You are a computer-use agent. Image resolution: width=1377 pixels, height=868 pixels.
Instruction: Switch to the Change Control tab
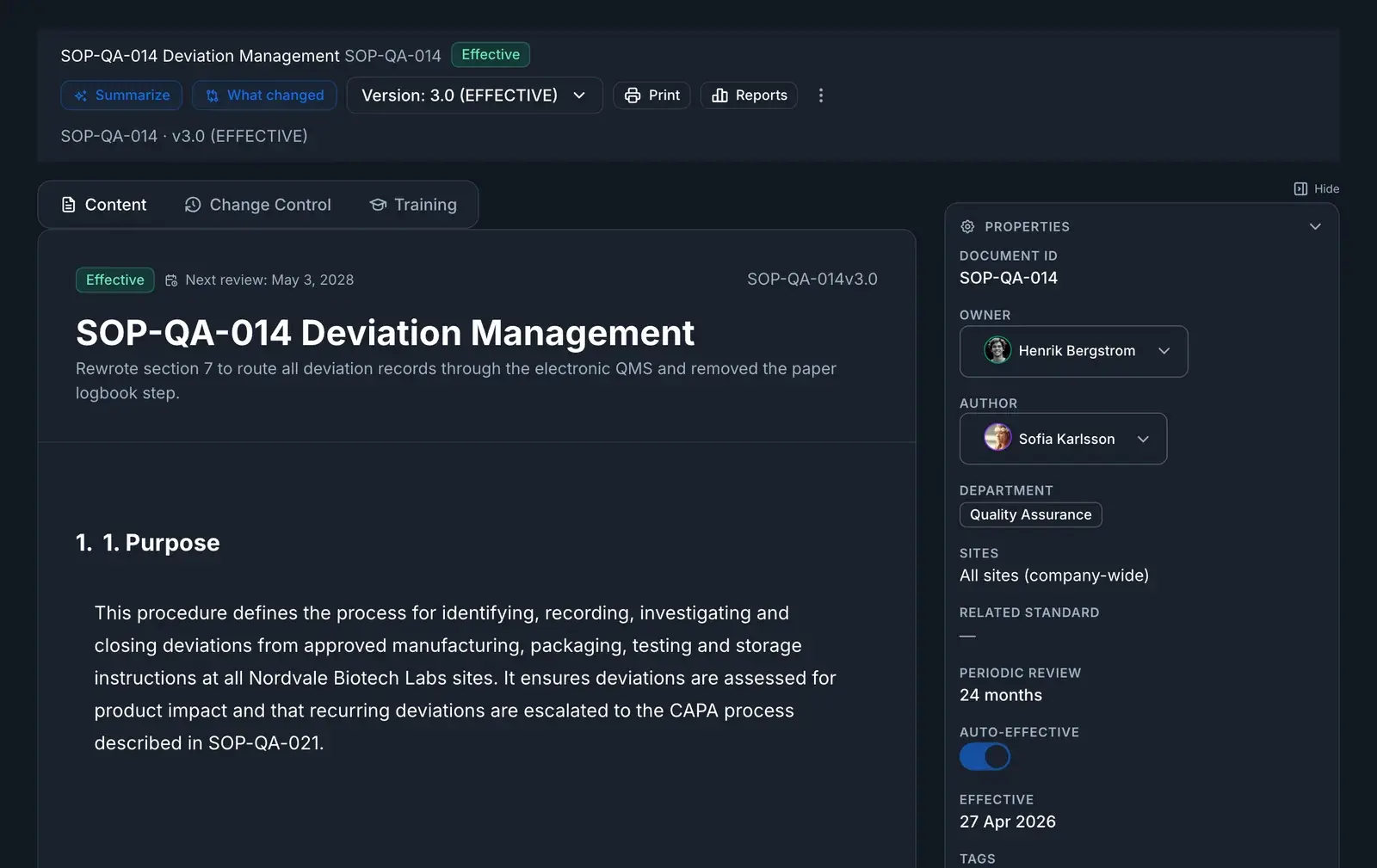coord(258,205)
